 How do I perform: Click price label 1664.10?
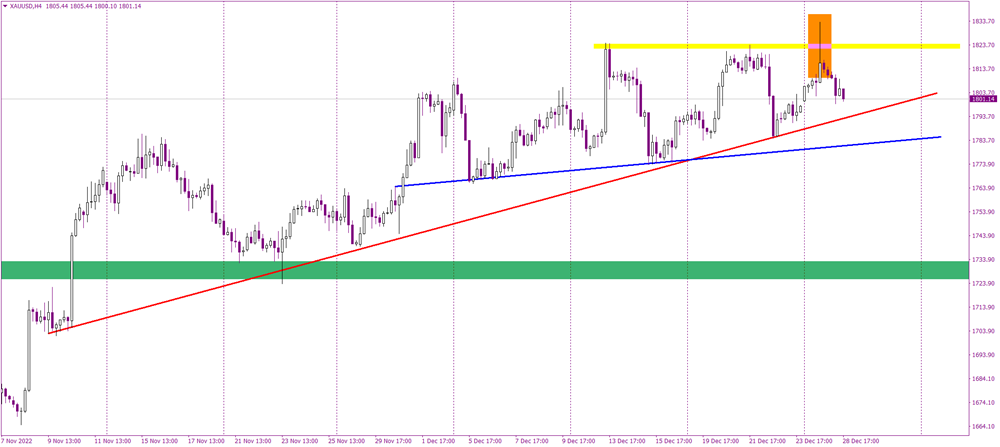coord(982,427)
